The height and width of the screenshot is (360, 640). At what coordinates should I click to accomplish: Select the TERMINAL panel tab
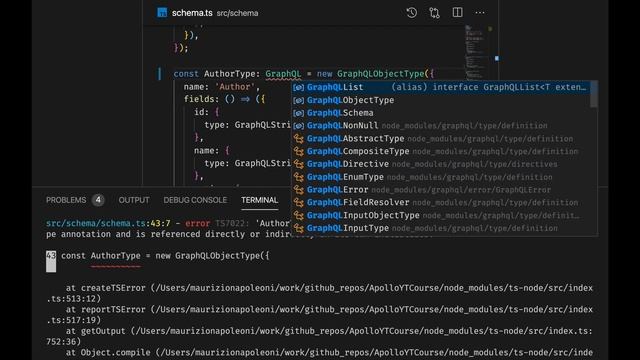coord(260,200)
